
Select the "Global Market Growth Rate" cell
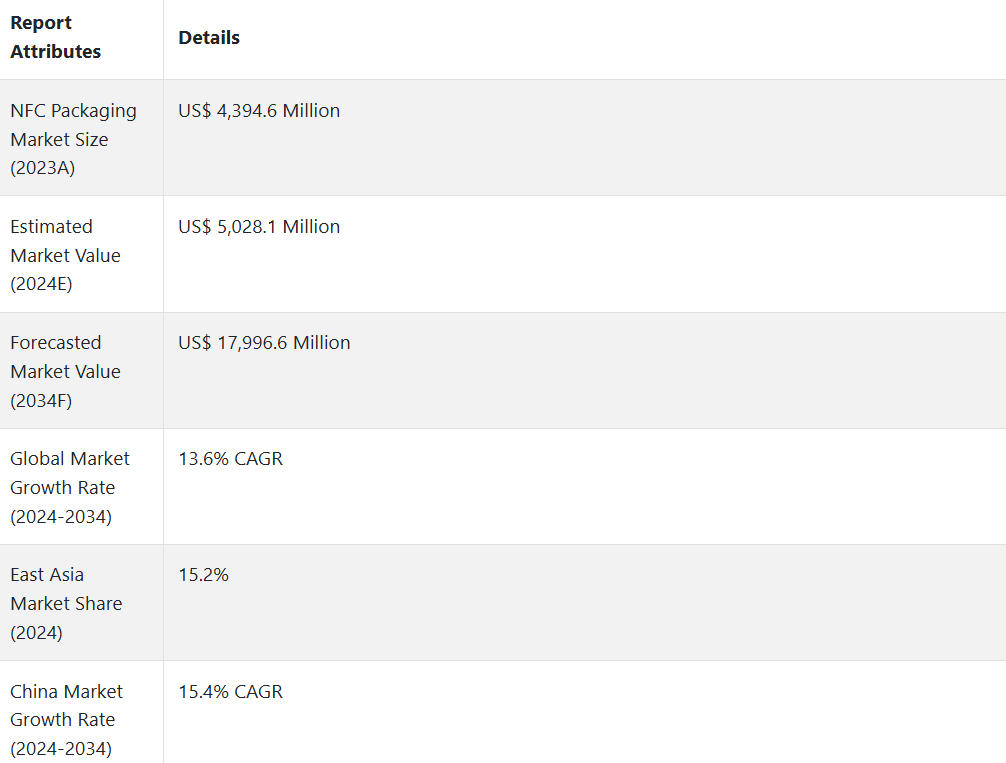(70, 487)
